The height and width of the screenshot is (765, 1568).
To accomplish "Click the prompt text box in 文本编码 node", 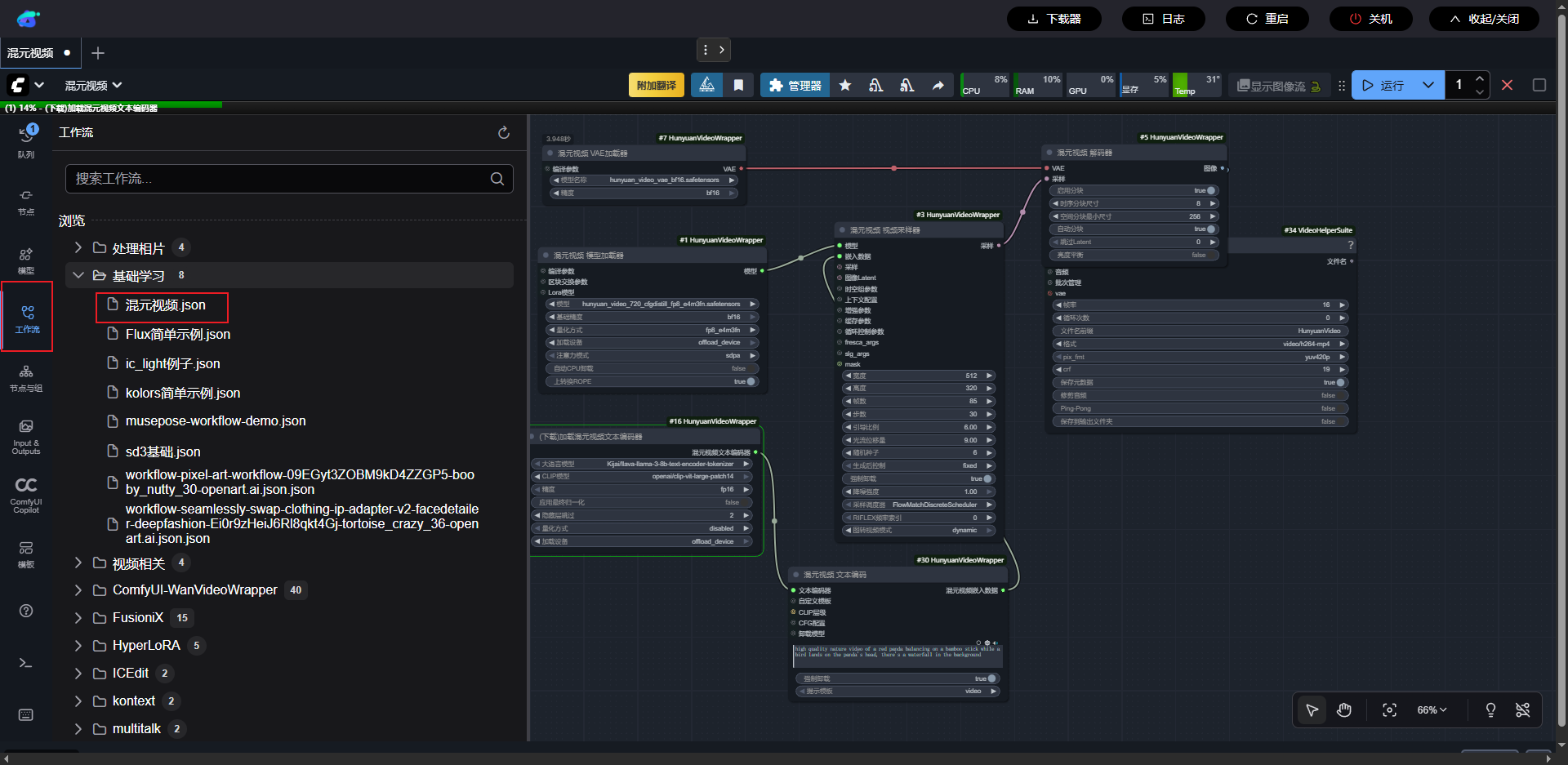I will click(898, 656).
